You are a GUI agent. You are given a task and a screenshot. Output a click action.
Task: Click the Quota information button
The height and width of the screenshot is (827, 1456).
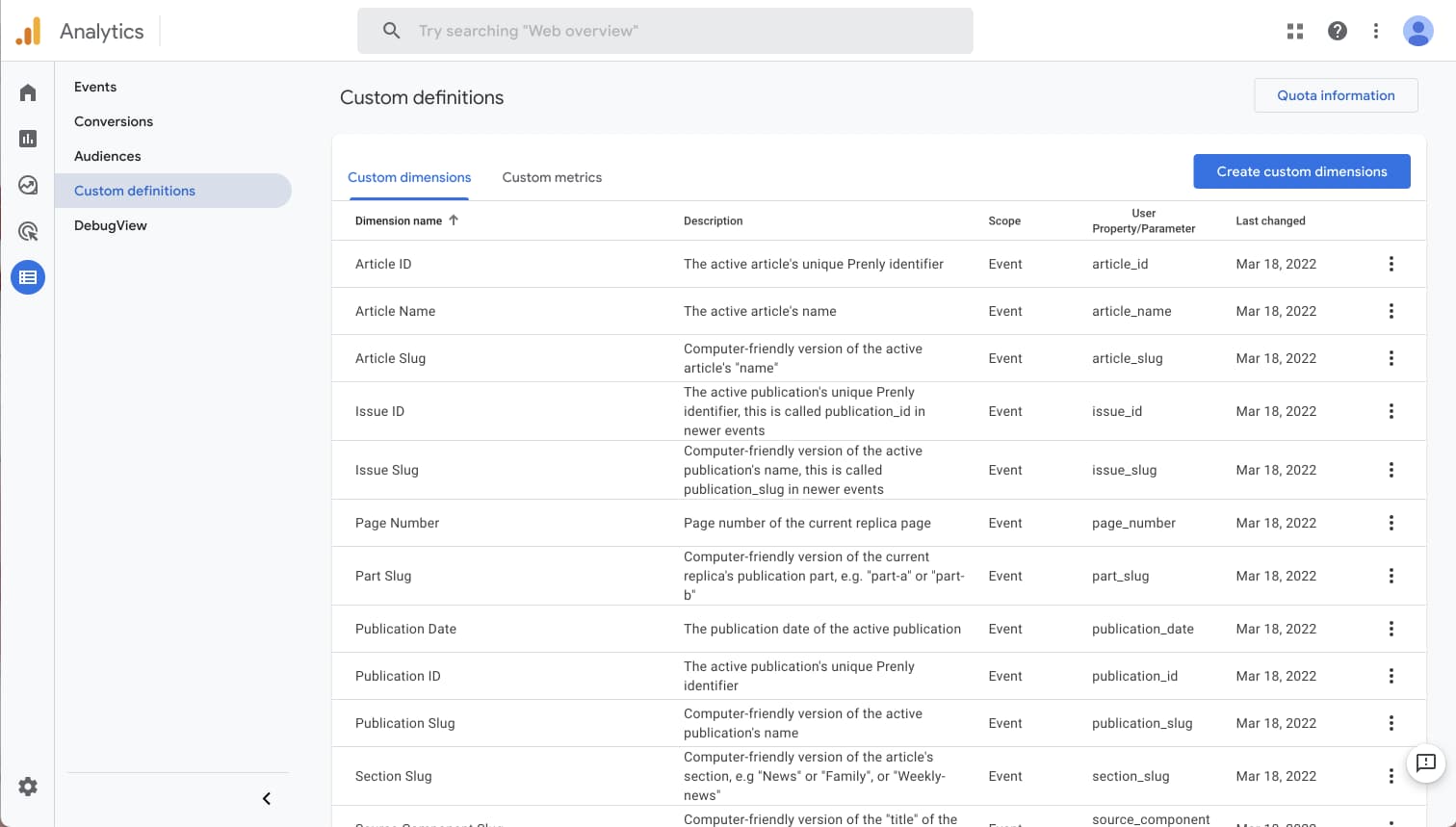1336,95
